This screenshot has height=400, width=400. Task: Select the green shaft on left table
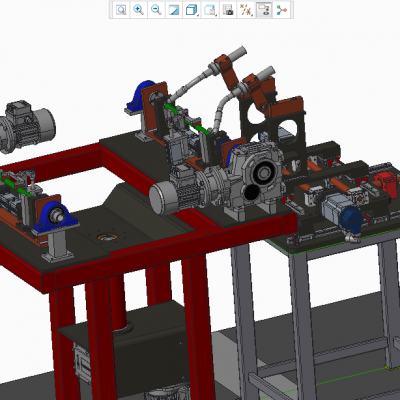18,187
